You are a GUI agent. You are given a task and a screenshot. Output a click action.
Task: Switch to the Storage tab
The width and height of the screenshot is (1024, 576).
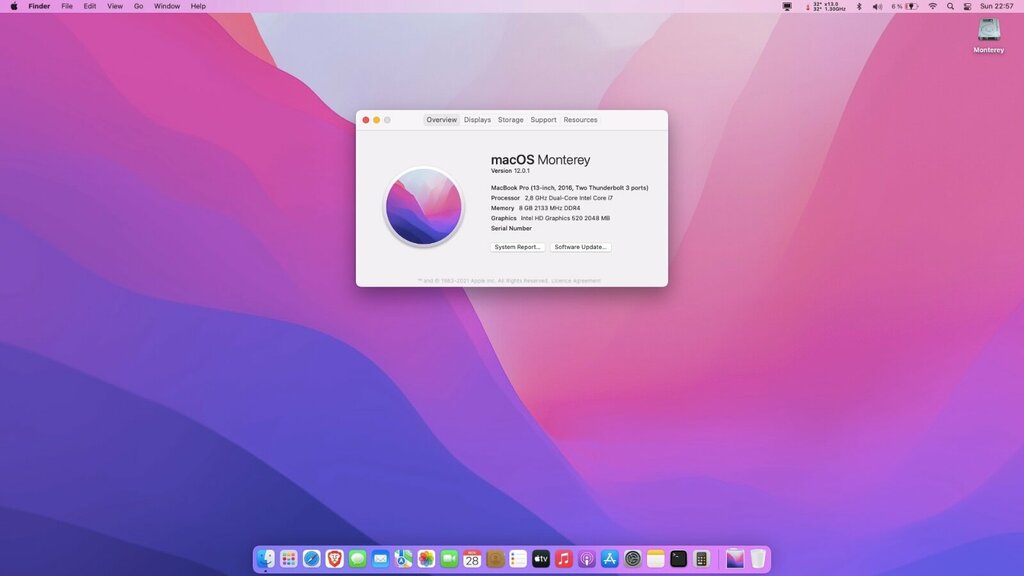pyautogui.click(x=510, y=120)
